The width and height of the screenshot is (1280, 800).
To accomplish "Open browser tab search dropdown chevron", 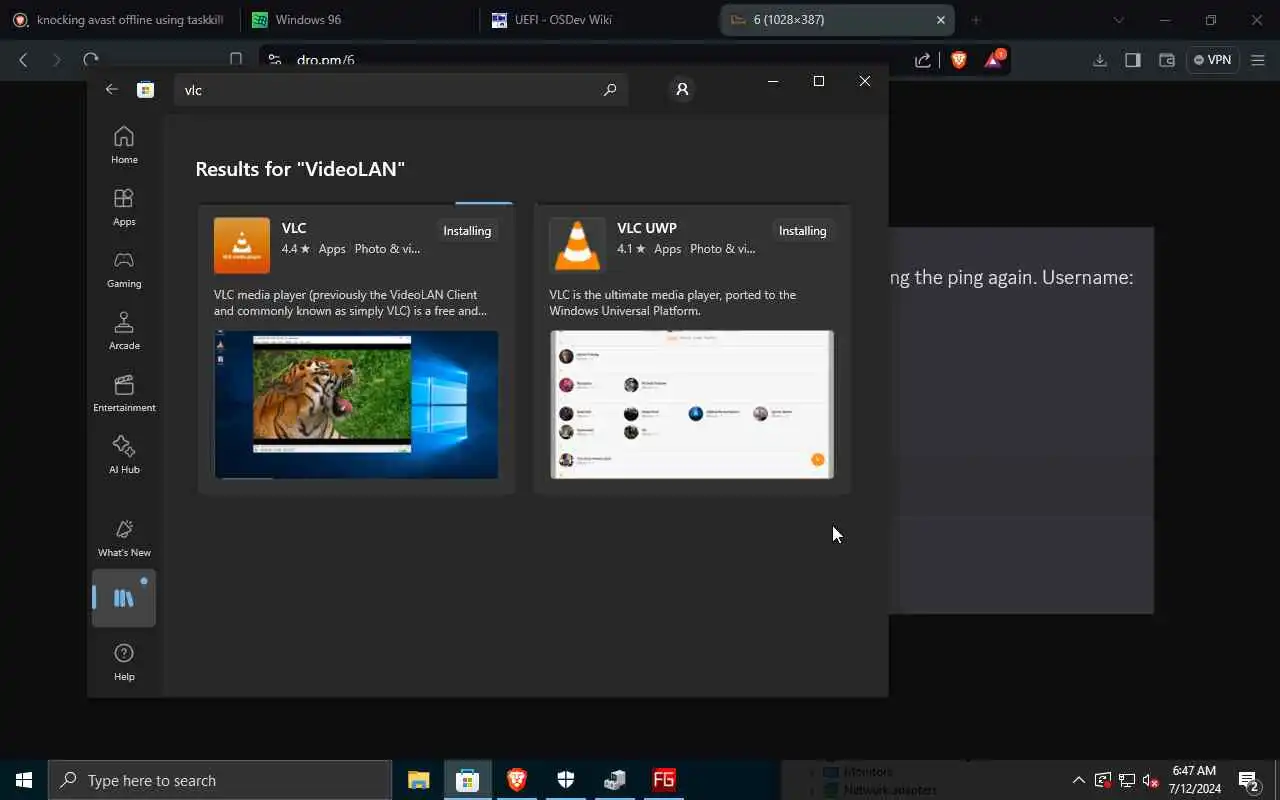I will pos(1119,19).
